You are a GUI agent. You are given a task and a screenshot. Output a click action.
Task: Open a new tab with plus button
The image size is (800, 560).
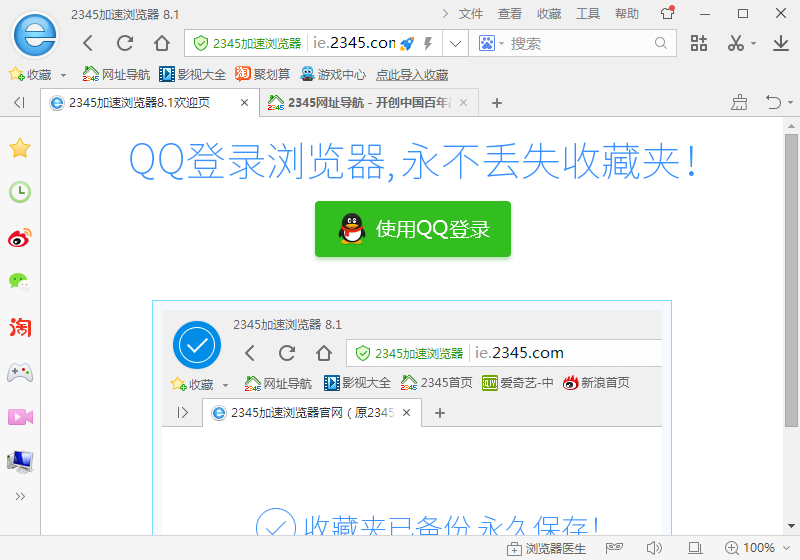(x=497, y=103)
